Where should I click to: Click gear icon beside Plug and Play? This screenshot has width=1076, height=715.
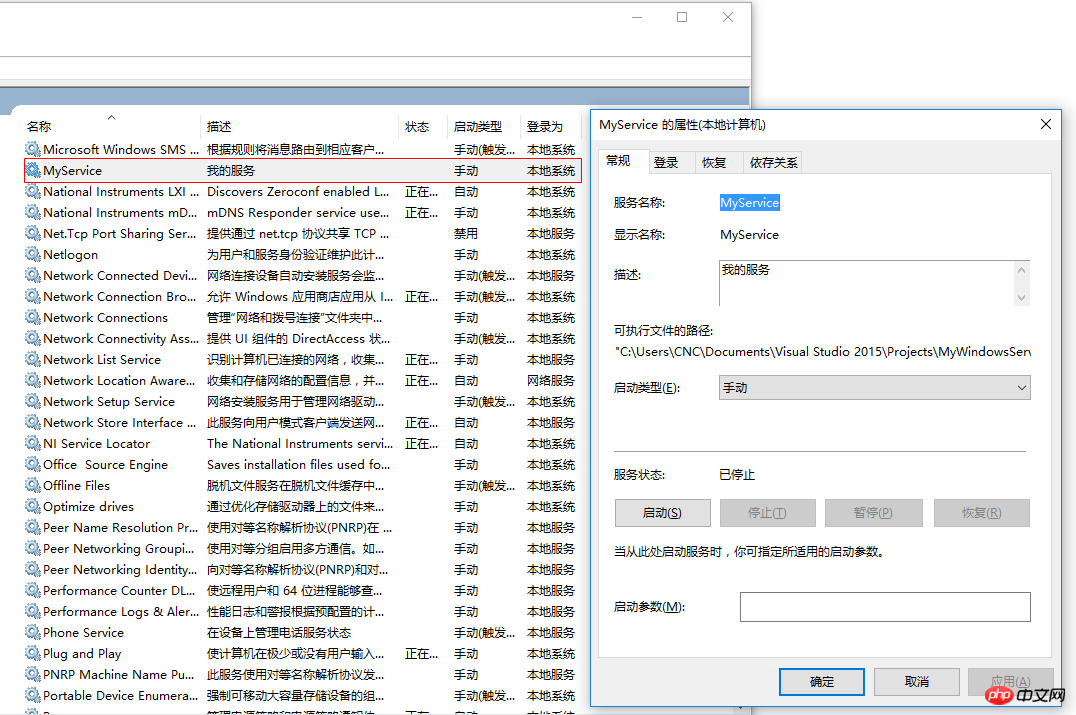32,653
